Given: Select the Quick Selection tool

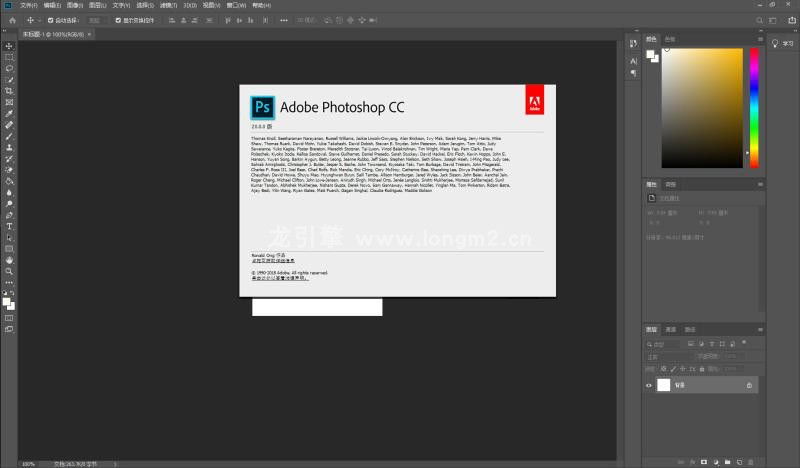Looking at the screenshot, I should click(9, 80).
